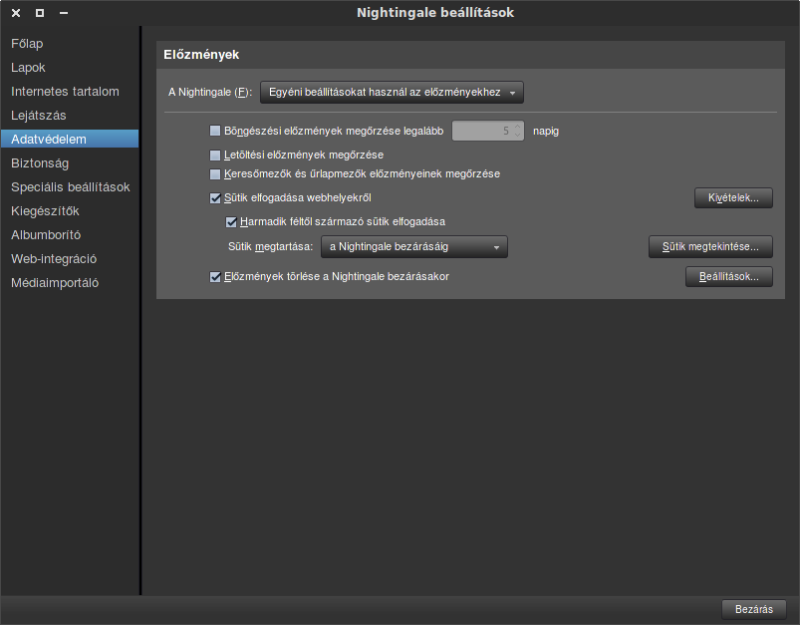Open the Főlap settings category

[x=27, y=44]
